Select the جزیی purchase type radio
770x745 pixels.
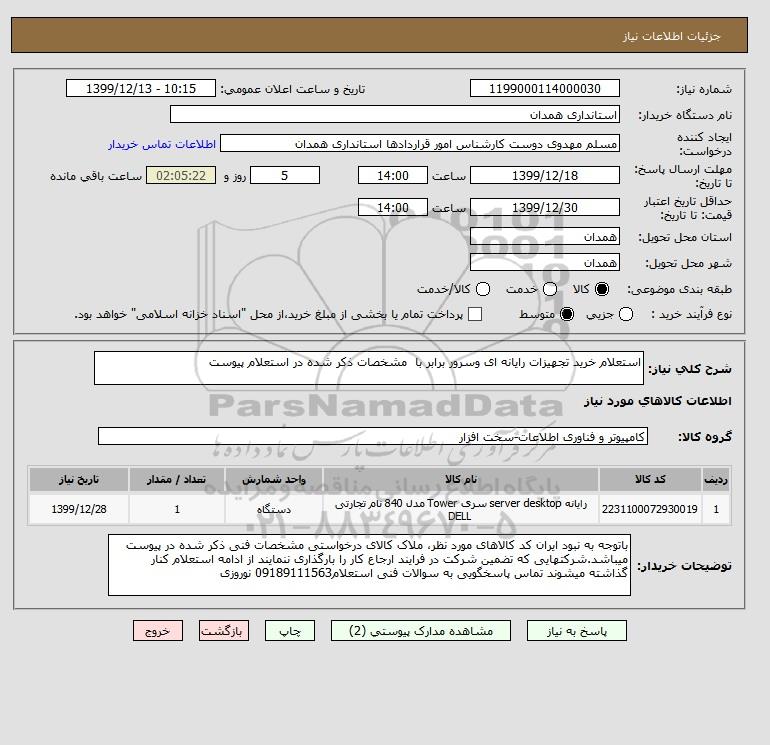click(x=626, y=314)
